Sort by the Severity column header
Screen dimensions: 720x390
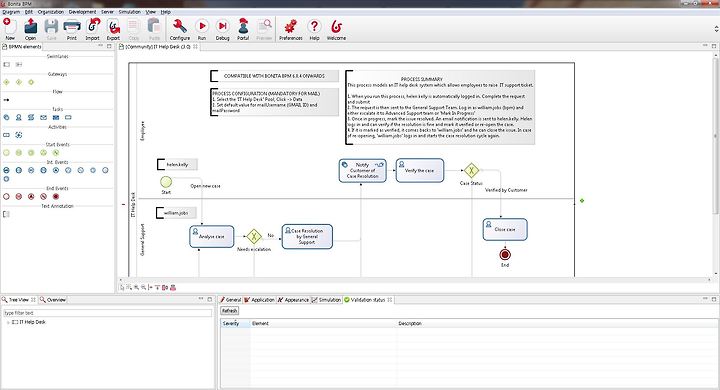(x=236, y=323)
